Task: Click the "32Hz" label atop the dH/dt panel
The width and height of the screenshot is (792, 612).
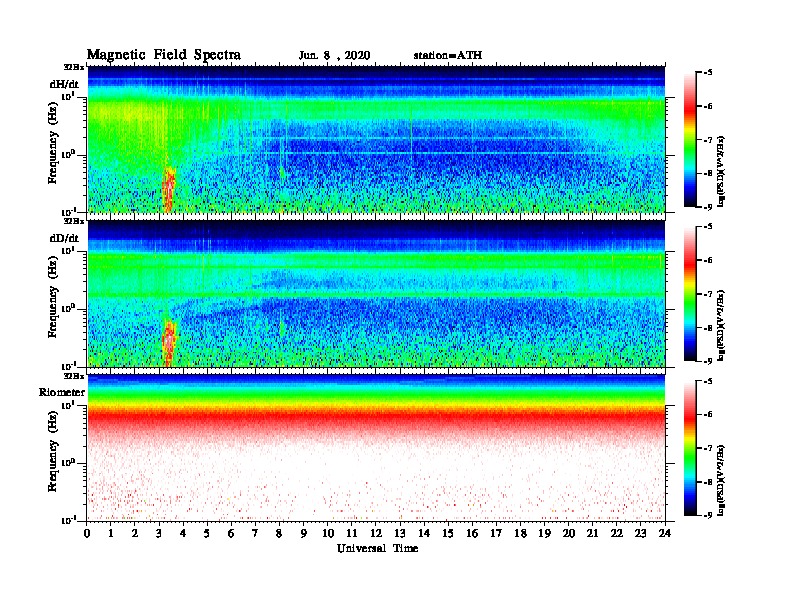Action: tap(74, 67)
